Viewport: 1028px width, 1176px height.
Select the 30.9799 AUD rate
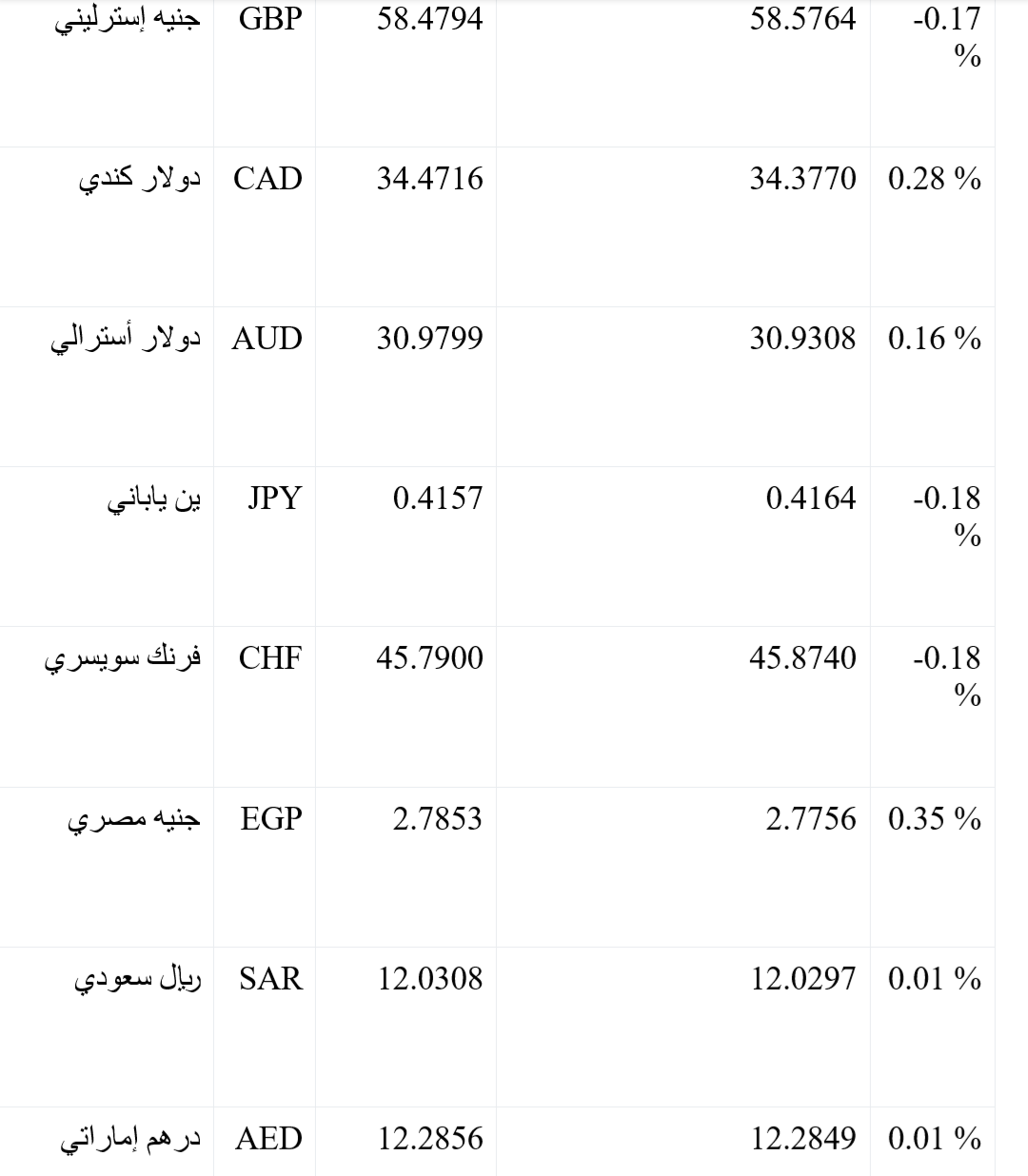click(429, 339)
